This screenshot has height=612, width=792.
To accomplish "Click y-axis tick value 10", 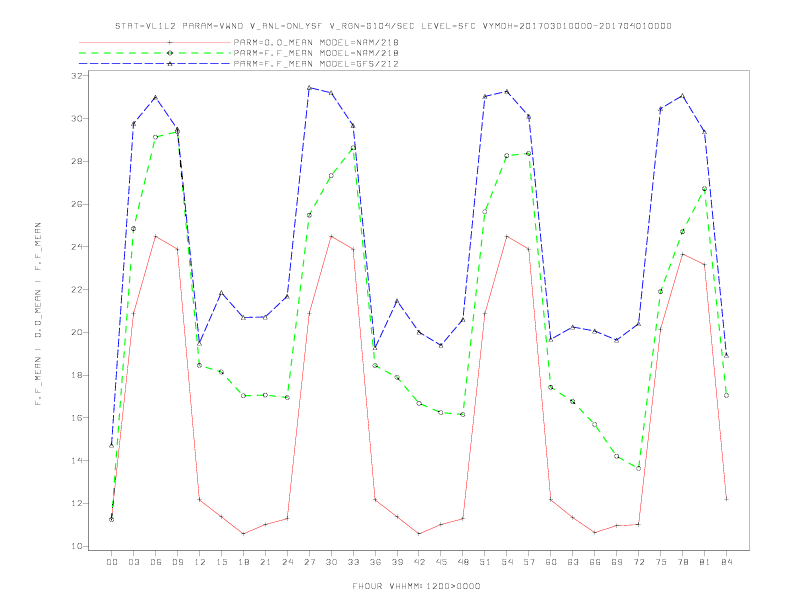I will tap(77, 546).
